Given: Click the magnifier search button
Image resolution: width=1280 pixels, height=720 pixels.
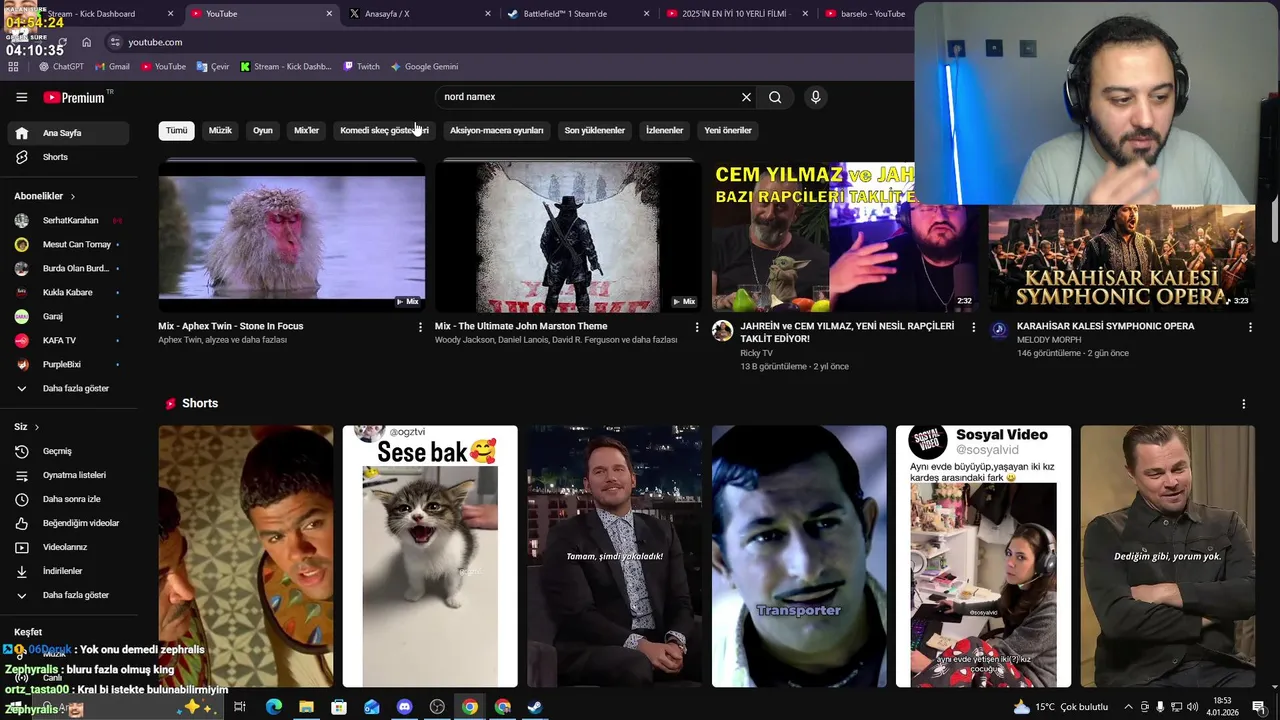Looking at the screenshot, I should point(775,97).
